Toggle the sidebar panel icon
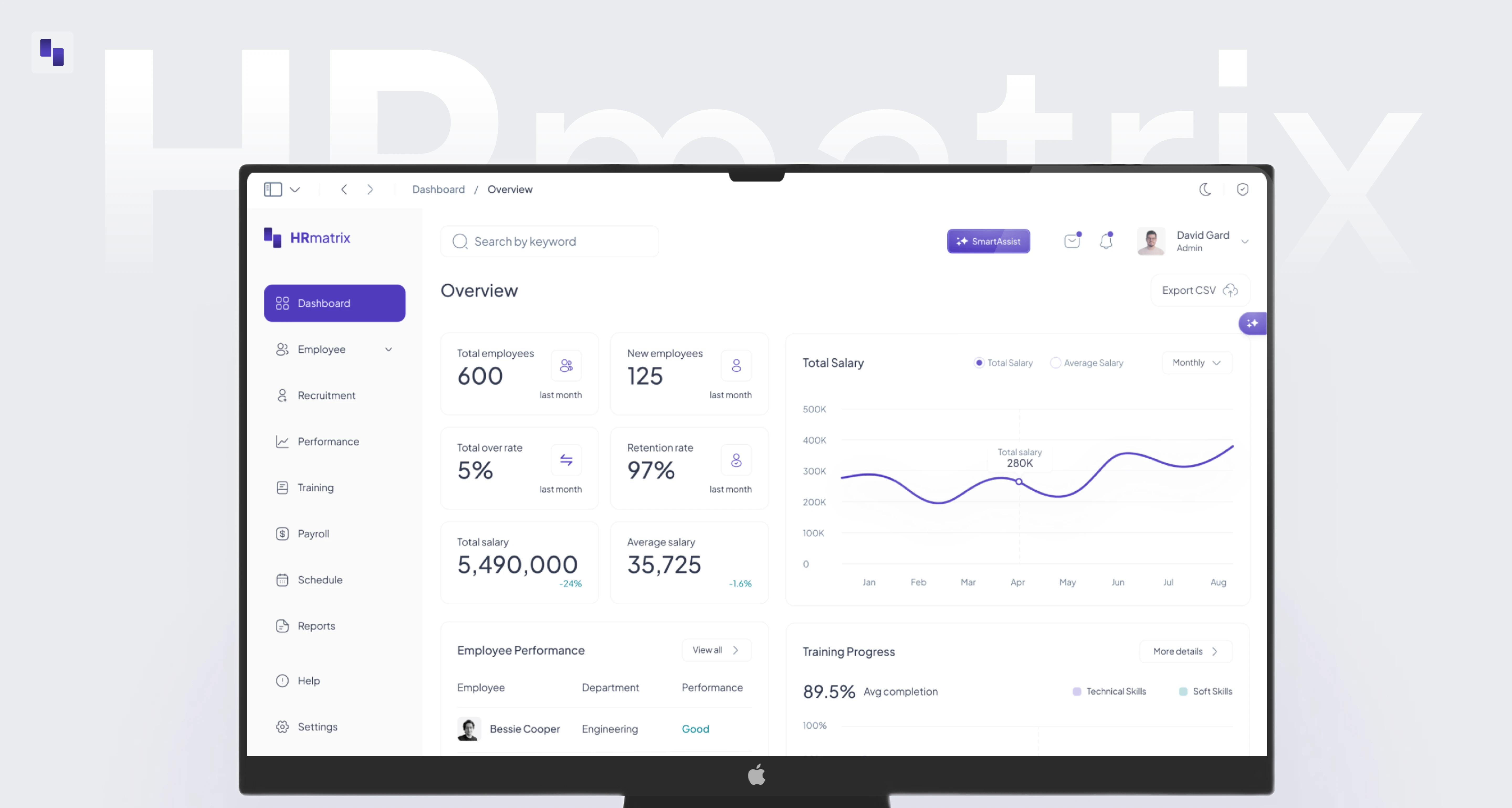The image size is (1512, 808). pyautogui.click(x=273, y=189)
